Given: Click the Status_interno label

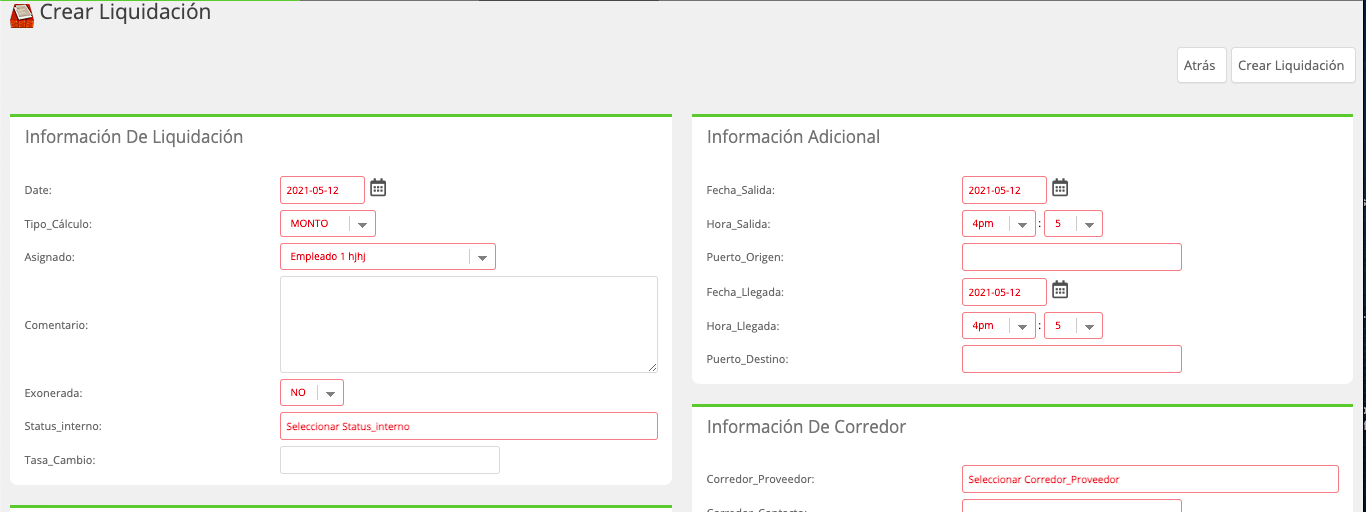Looking at the screenshot, I should tap(63, 427).
